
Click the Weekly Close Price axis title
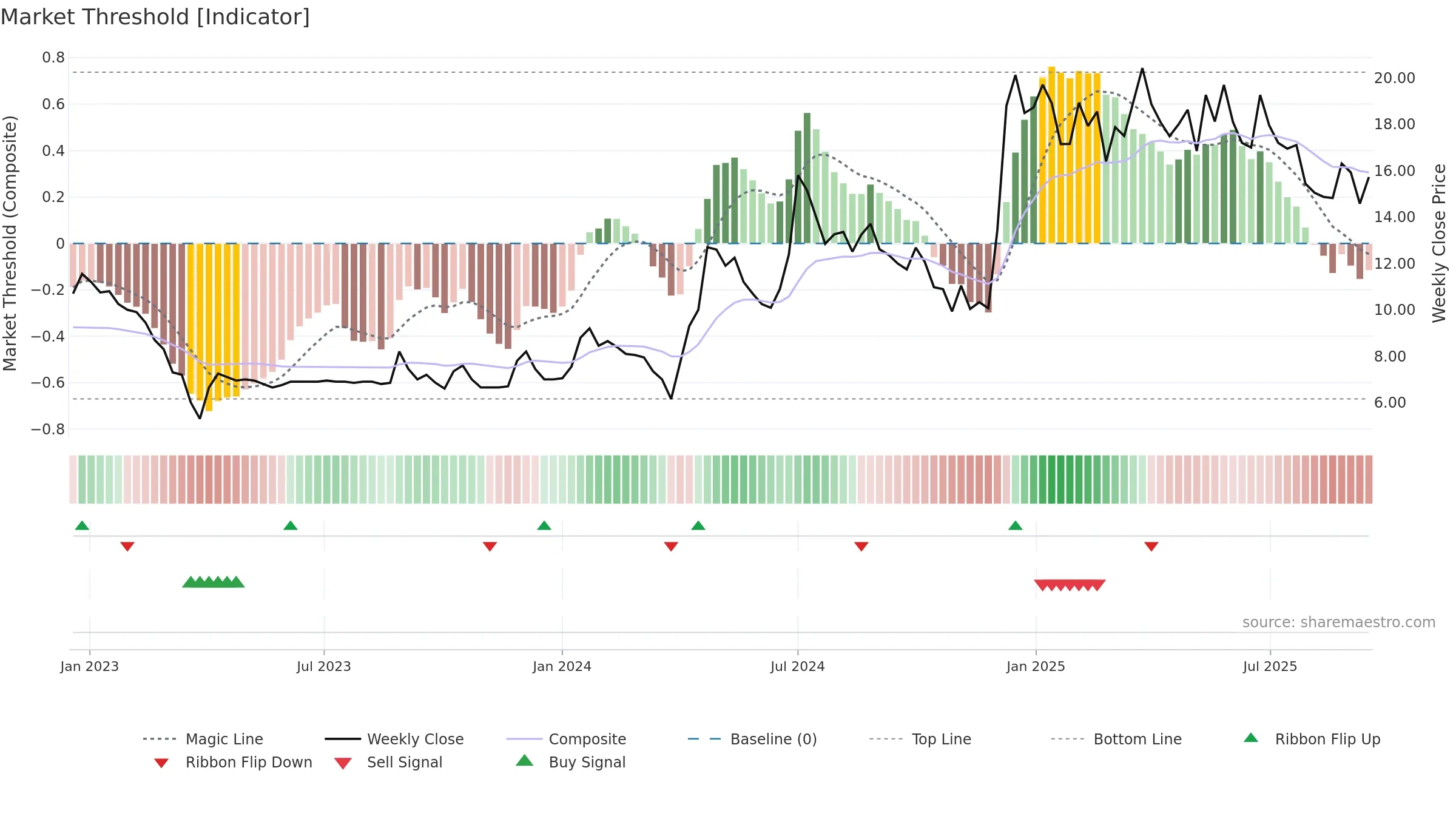[1439, 243]
